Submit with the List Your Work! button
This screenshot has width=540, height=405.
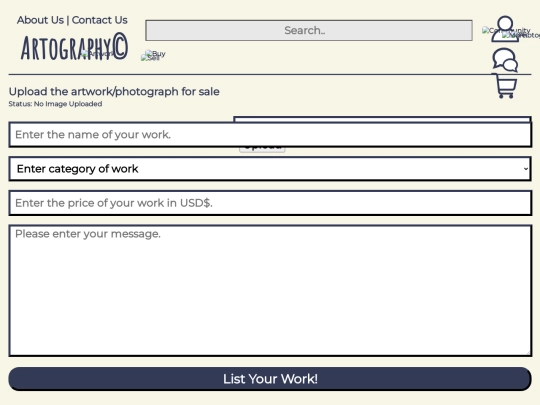[x=270, y=379]
